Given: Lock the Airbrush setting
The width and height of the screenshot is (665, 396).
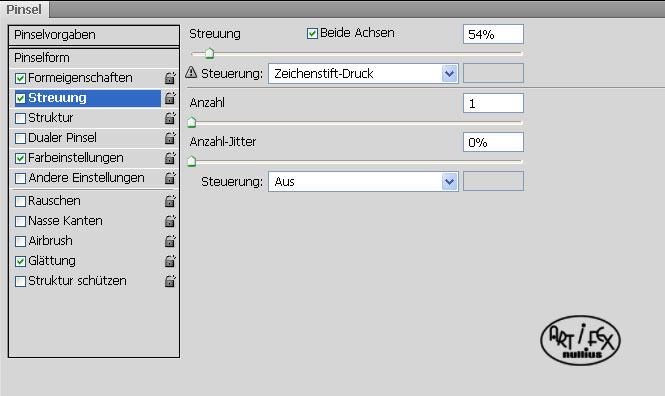Looking at the screenshot, I should click(170, 241).
